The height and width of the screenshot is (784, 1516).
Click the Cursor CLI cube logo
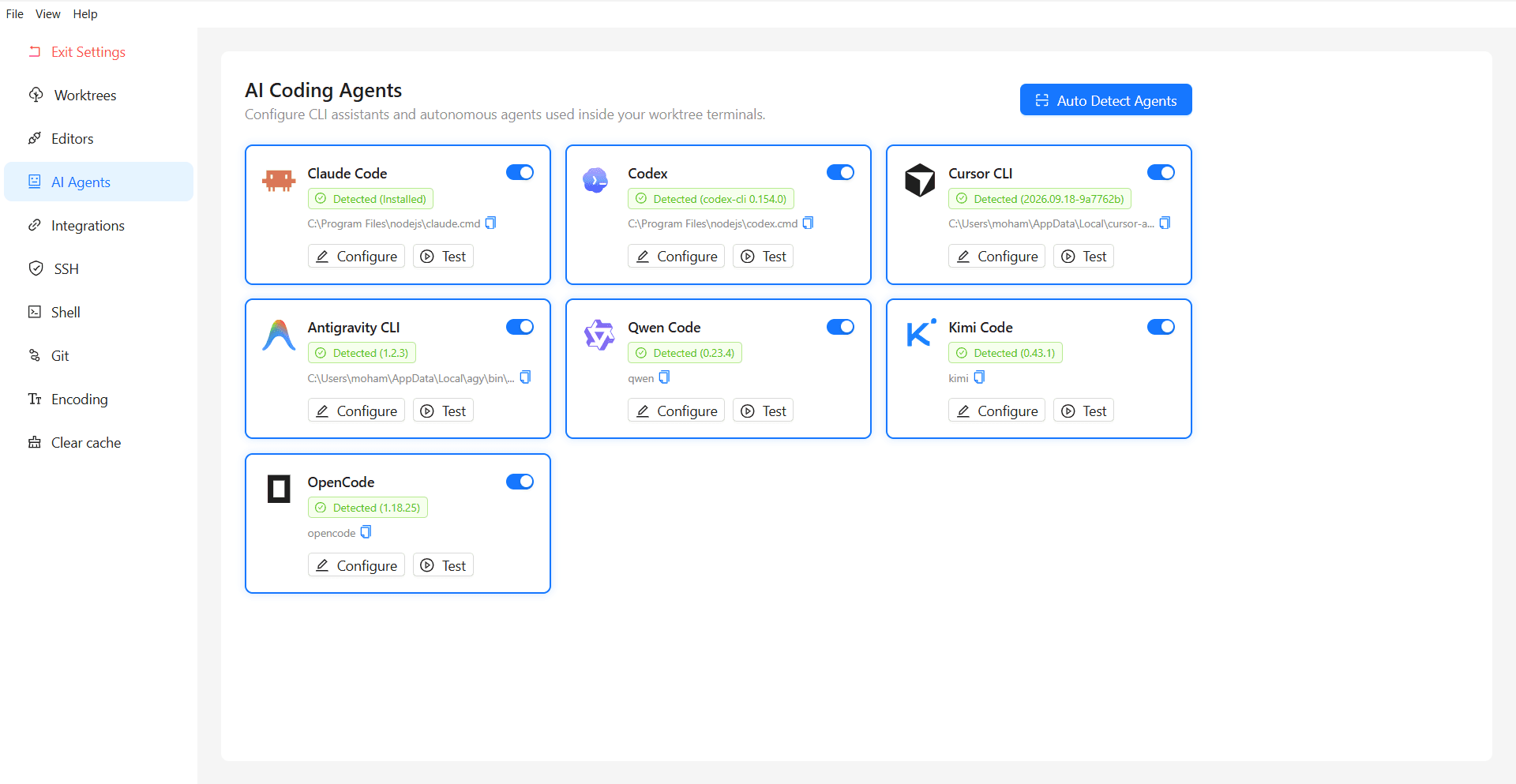click(x=920, y=180)
